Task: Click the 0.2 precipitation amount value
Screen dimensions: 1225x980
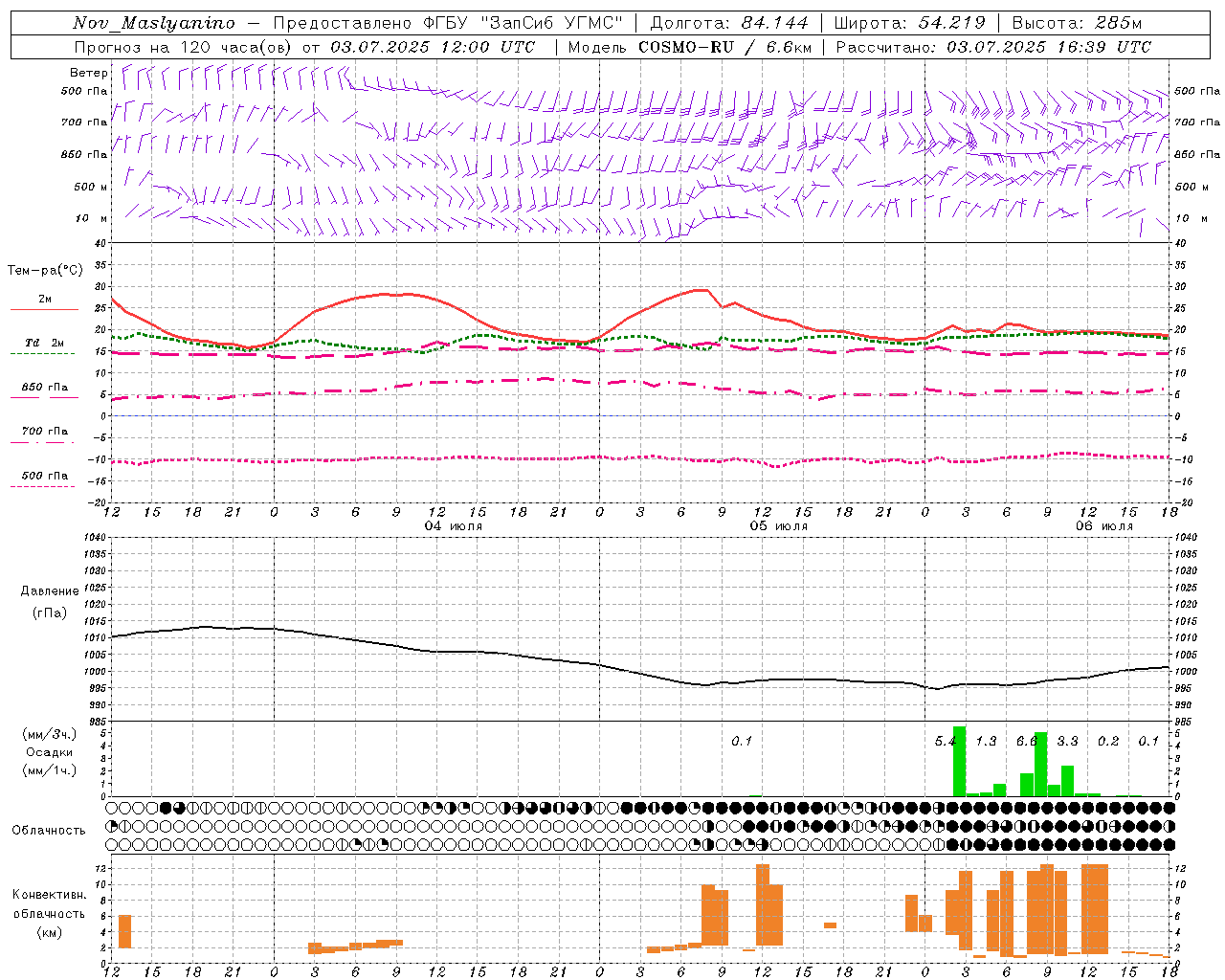Action: 1108,741
